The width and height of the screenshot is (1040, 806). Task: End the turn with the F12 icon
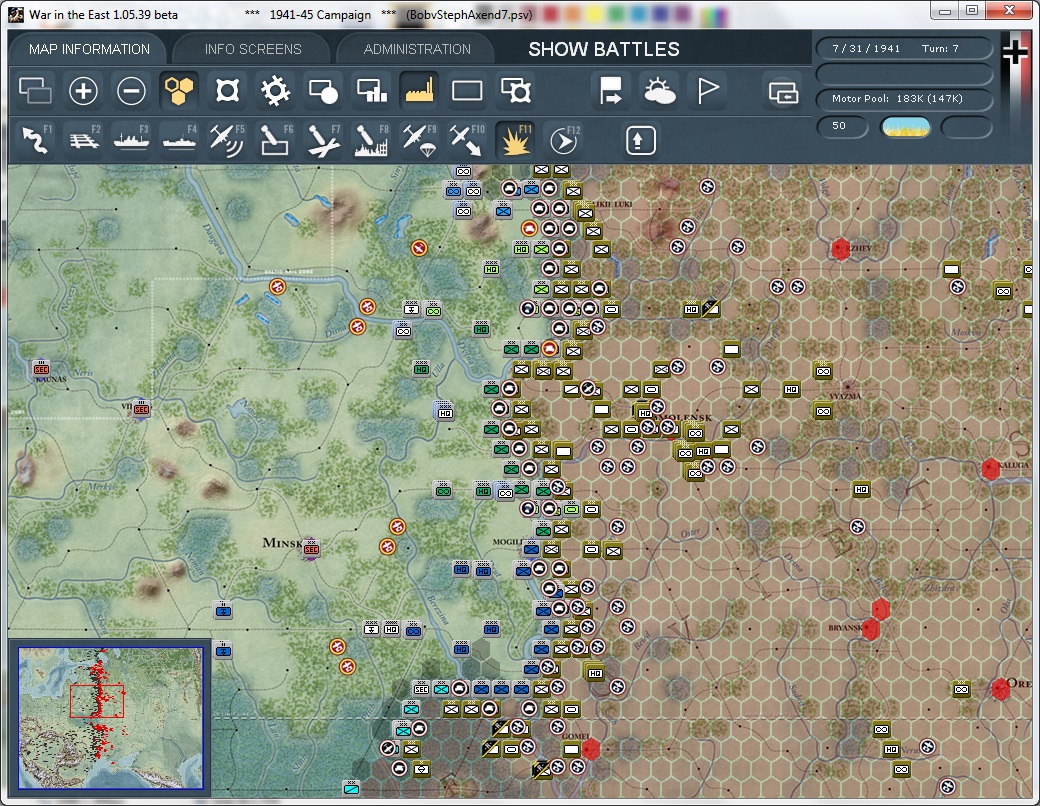[x=564, y=140]
